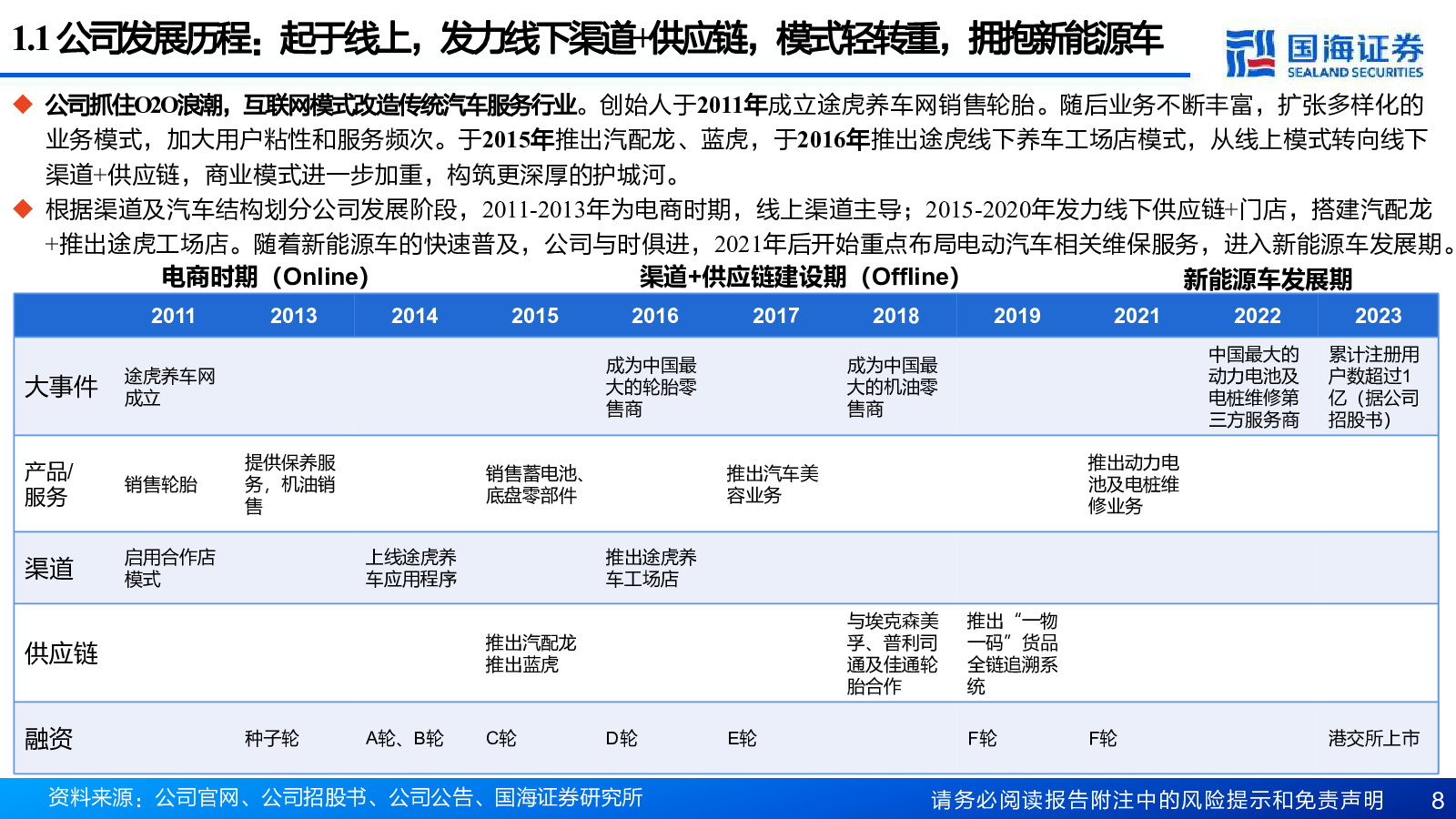
Task: Click the 推出汽车美容业务 cell
Action: point(773,484)
